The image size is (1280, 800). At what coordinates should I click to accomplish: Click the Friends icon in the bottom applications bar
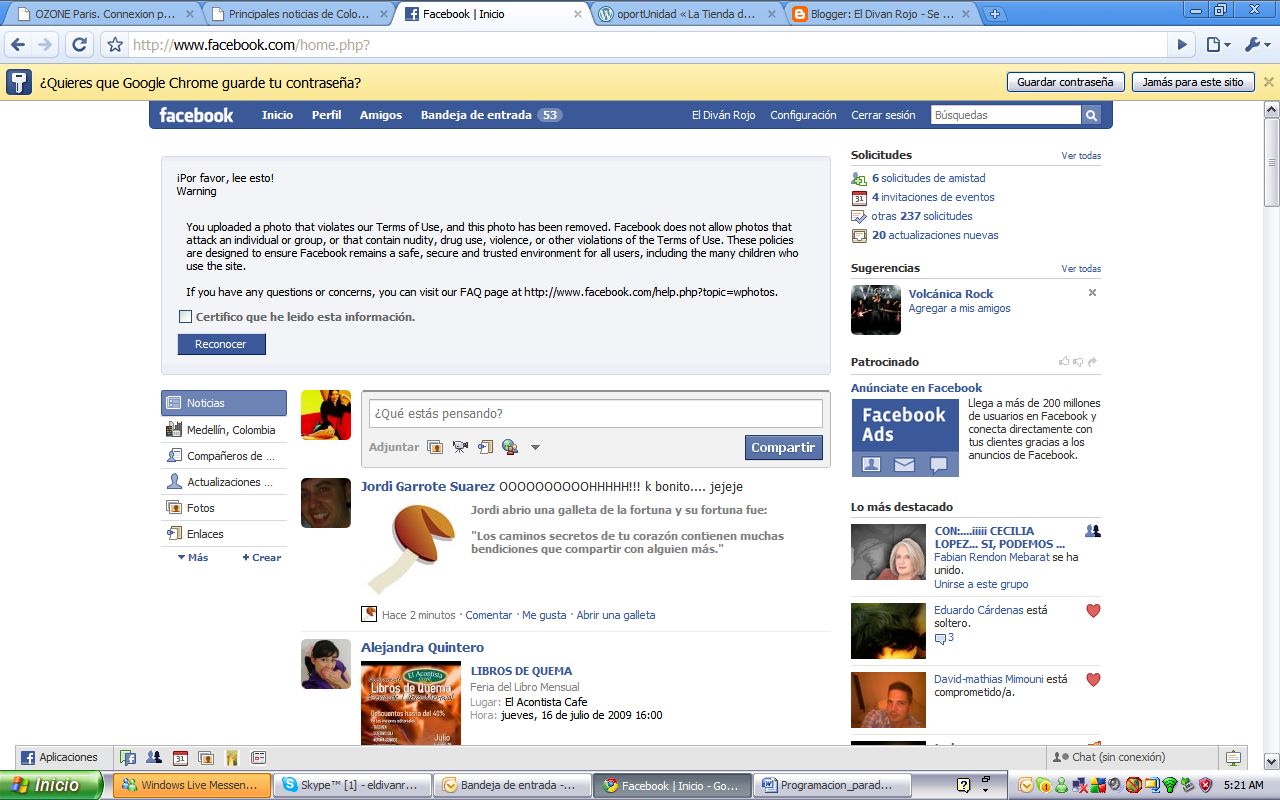tap(154, 757)
